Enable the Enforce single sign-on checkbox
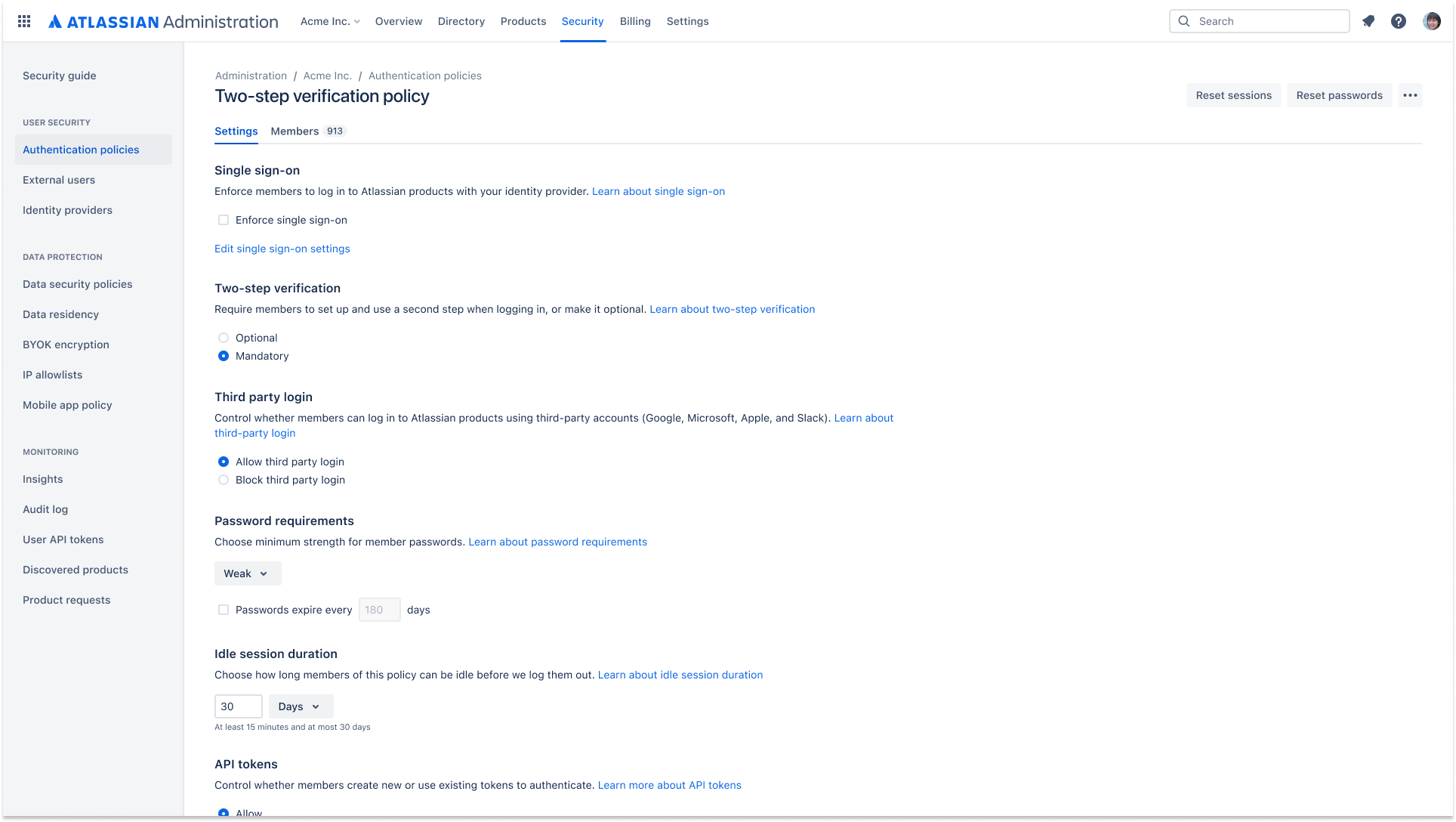Image resolution: width=1456 pixels, height=822 pixels. tap(223, 220)
